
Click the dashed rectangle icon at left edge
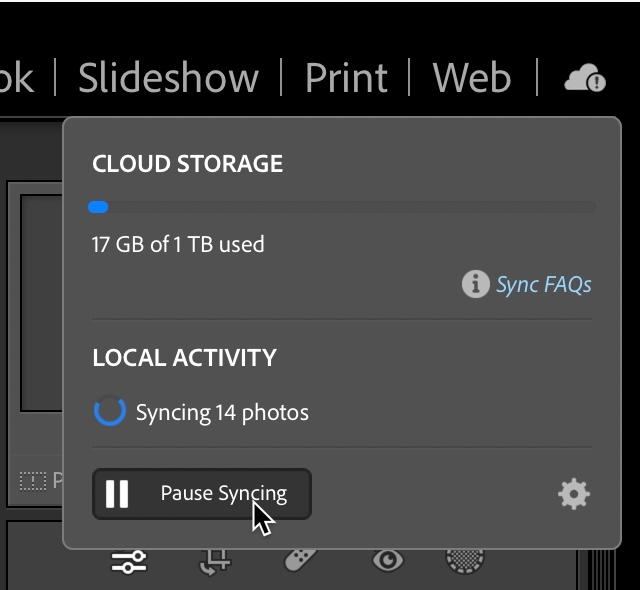[x=32, y=481]
